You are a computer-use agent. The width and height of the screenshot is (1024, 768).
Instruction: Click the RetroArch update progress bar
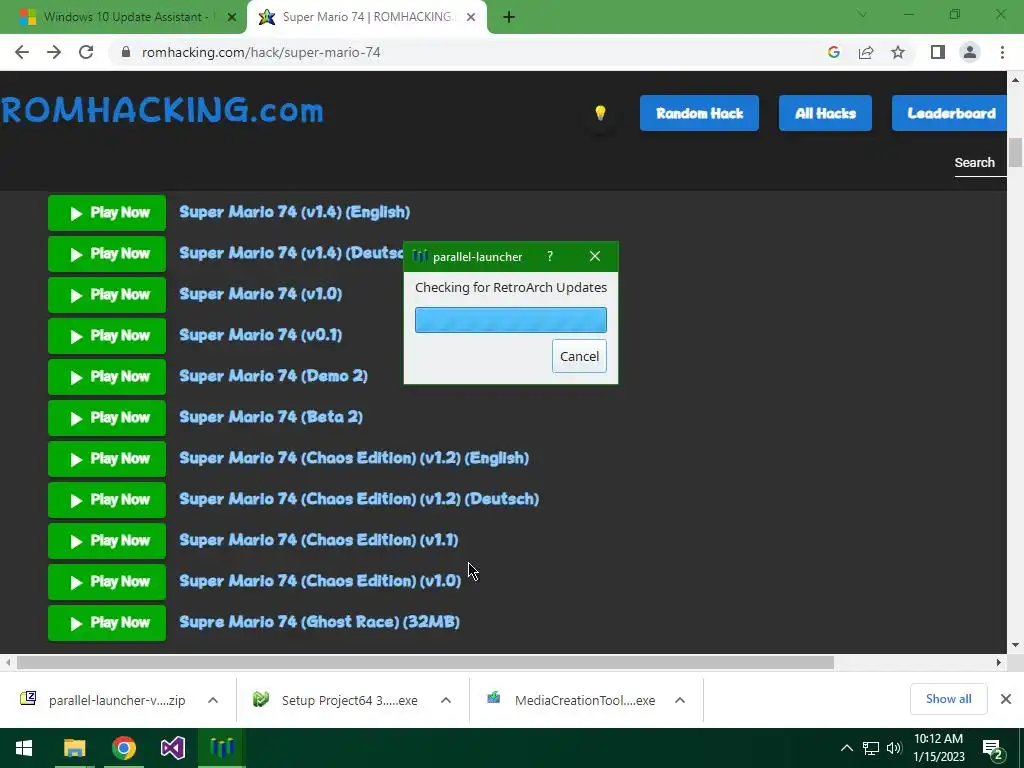point(511,320)
